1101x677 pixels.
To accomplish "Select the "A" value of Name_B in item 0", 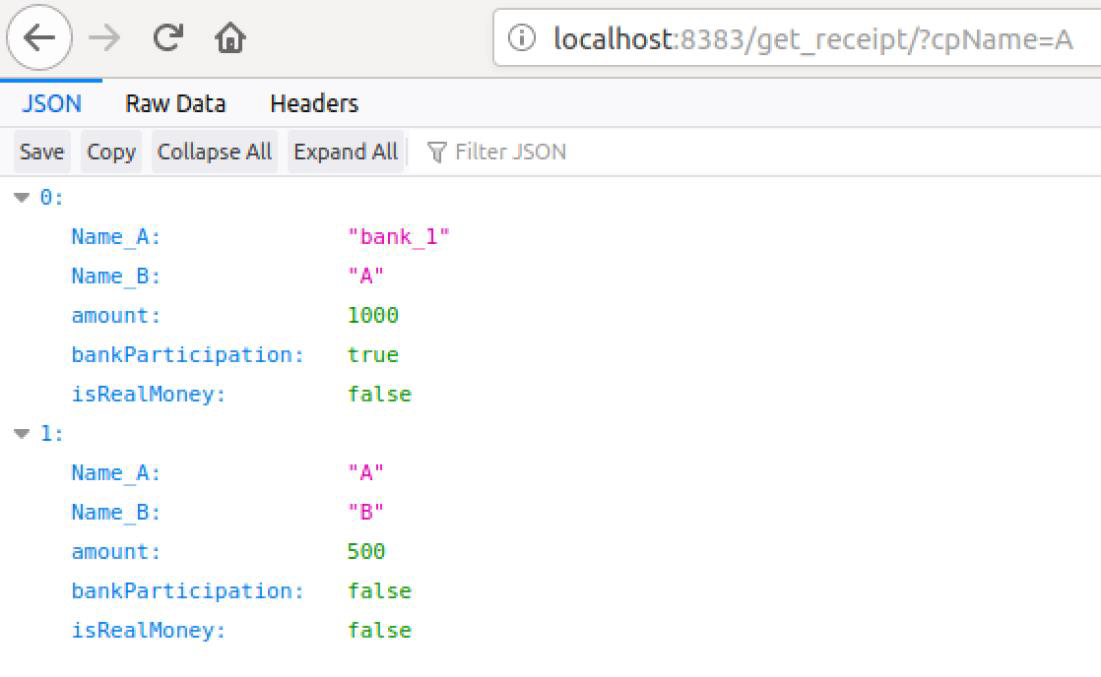I will tap(366, 276).
